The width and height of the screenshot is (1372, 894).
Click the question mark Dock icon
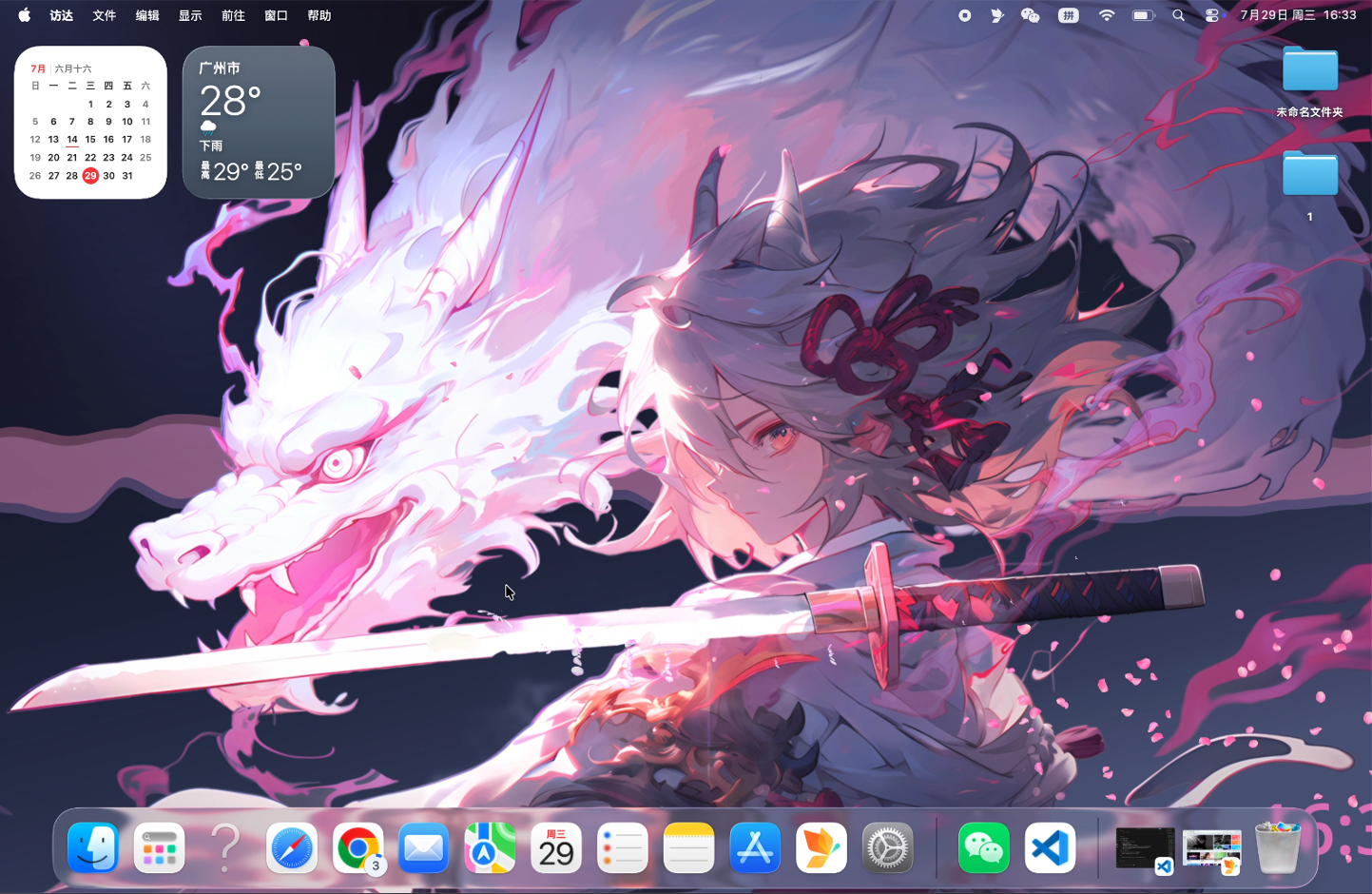(225, 847)
